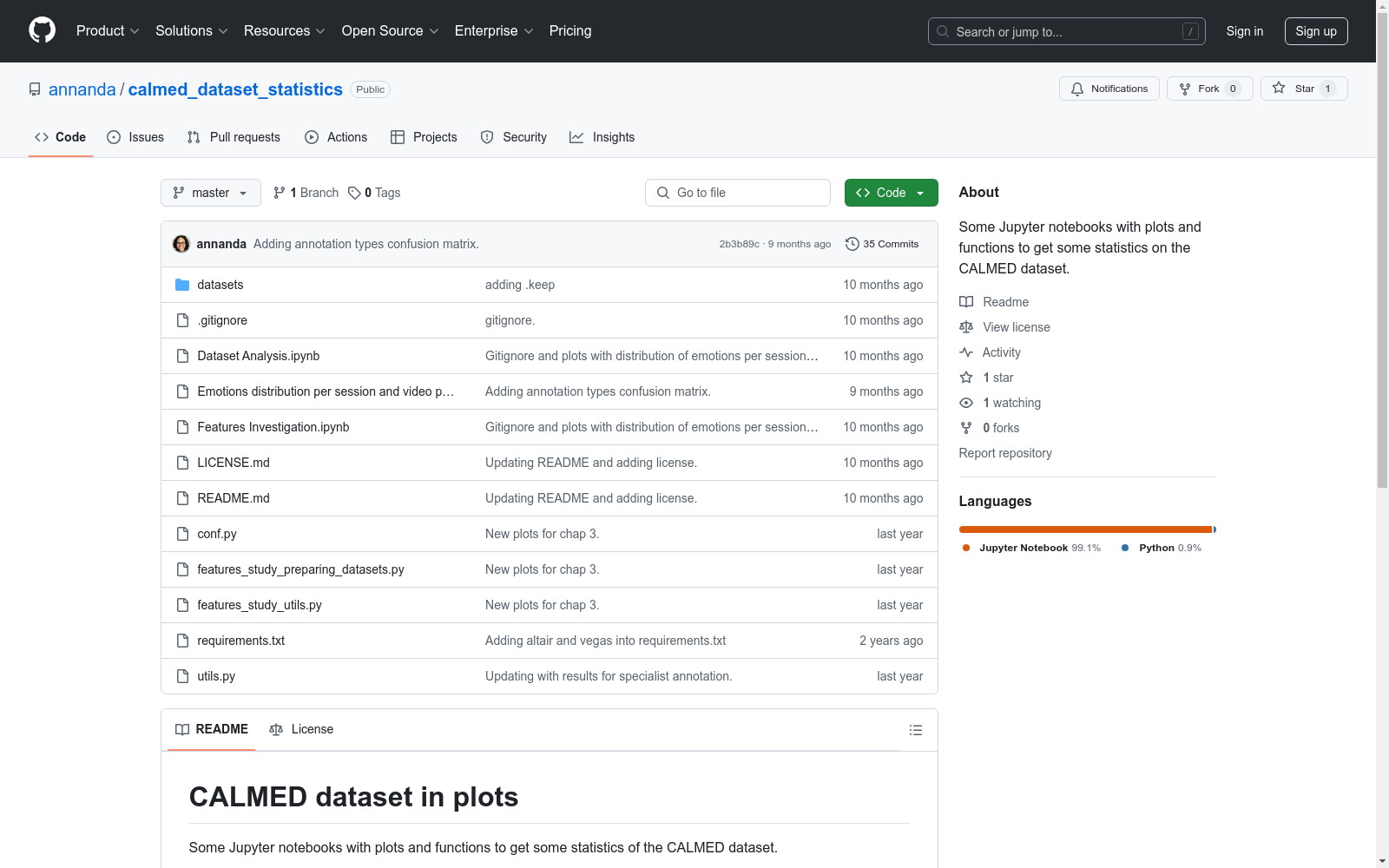Click the conf.py file icon
The width and height of the screenshot is (1389, 868).
(x=182, y=534)
